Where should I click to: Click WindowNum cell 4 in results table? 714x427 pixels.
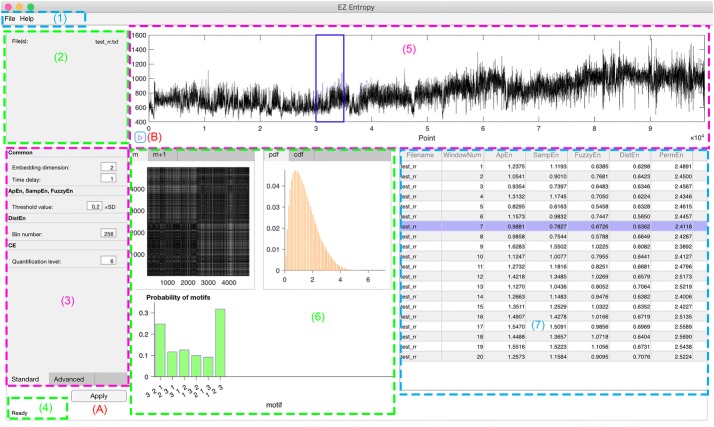[462, 196]
